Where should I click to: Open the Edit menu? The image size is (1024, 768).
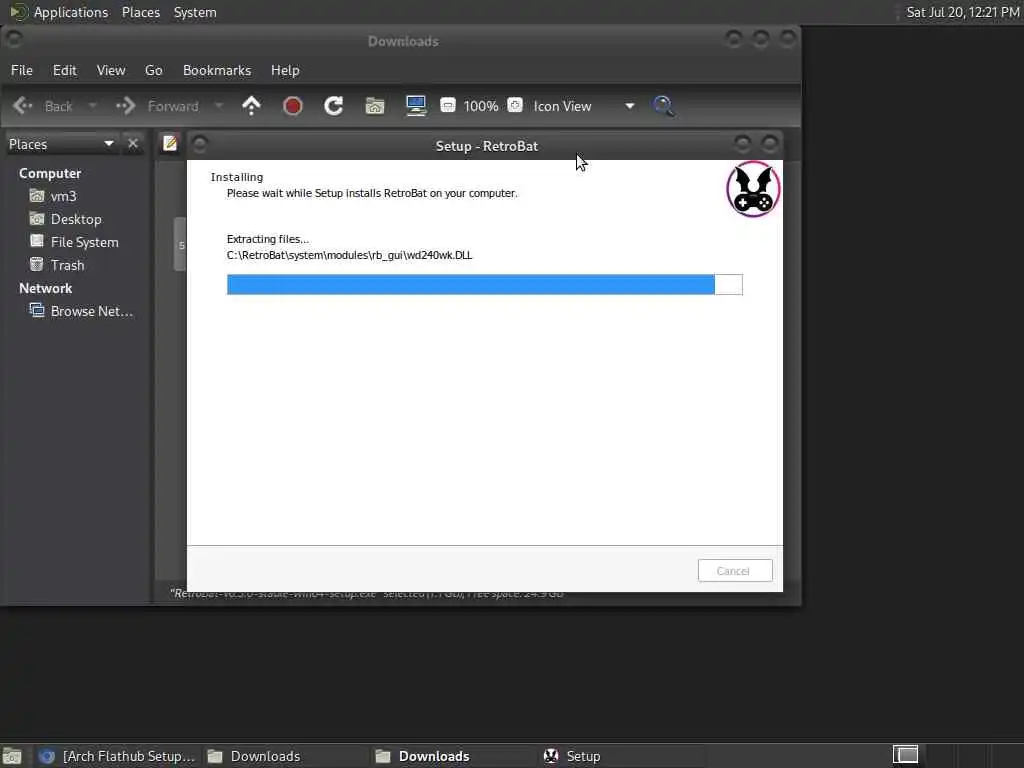point(65,70)
